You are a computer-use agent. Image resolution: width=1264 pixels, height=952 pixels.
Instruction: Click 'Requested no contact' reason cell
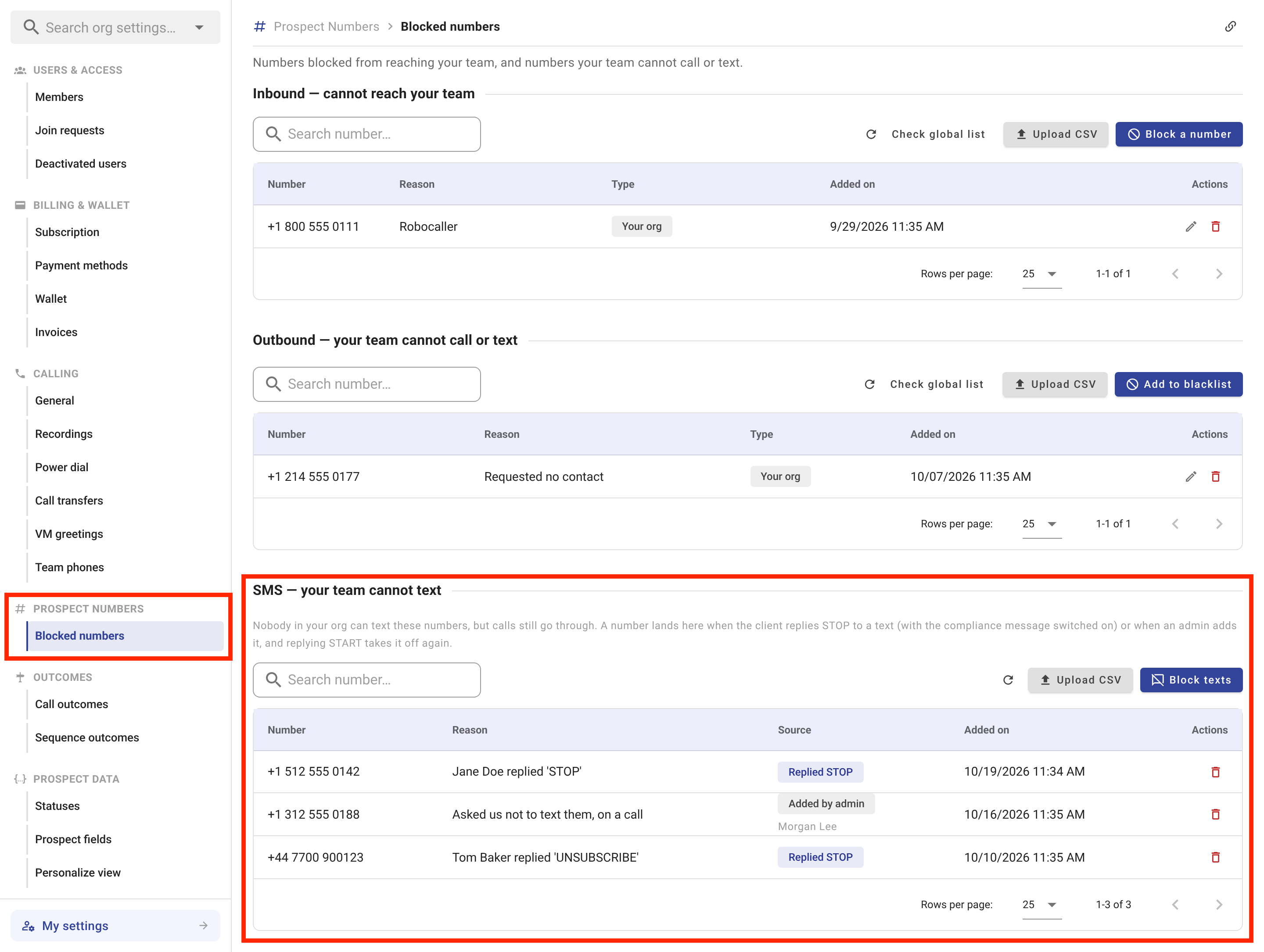(x=543, y=476)
